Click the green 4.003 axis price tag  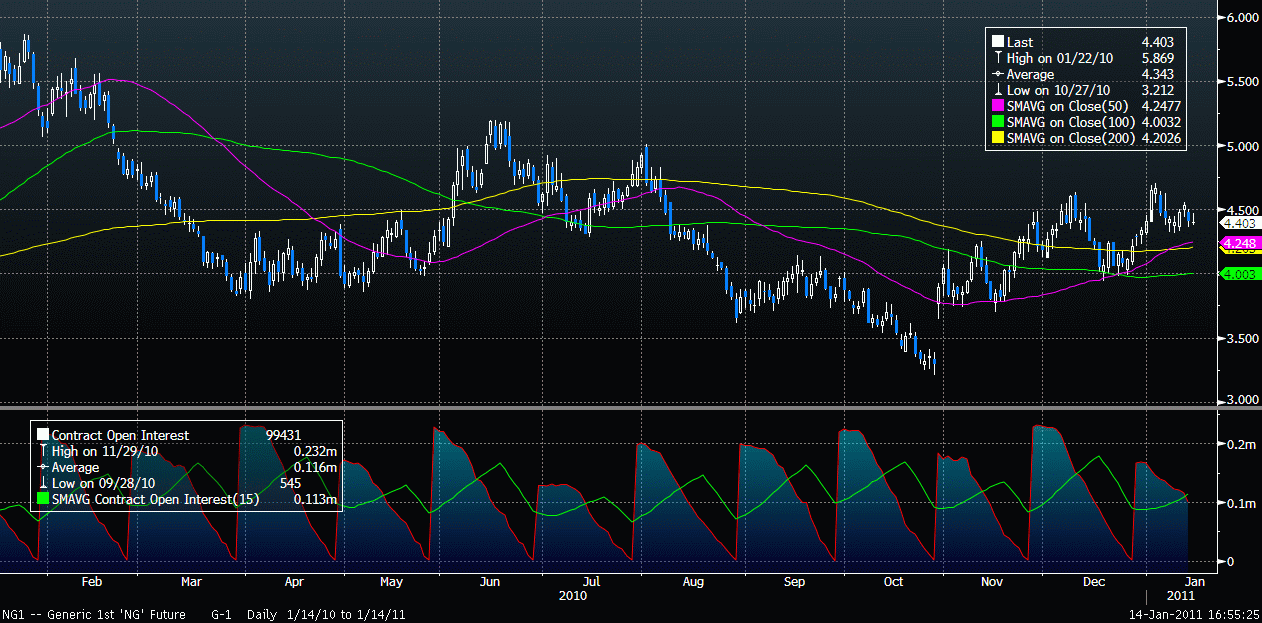tap(1240, 274)
